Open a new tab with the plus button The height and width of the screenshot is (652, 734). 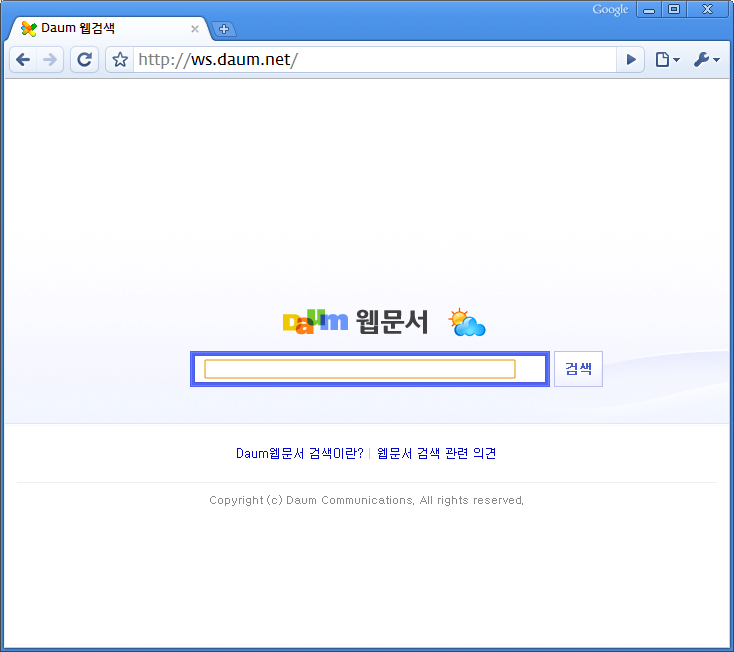[224, 29]
